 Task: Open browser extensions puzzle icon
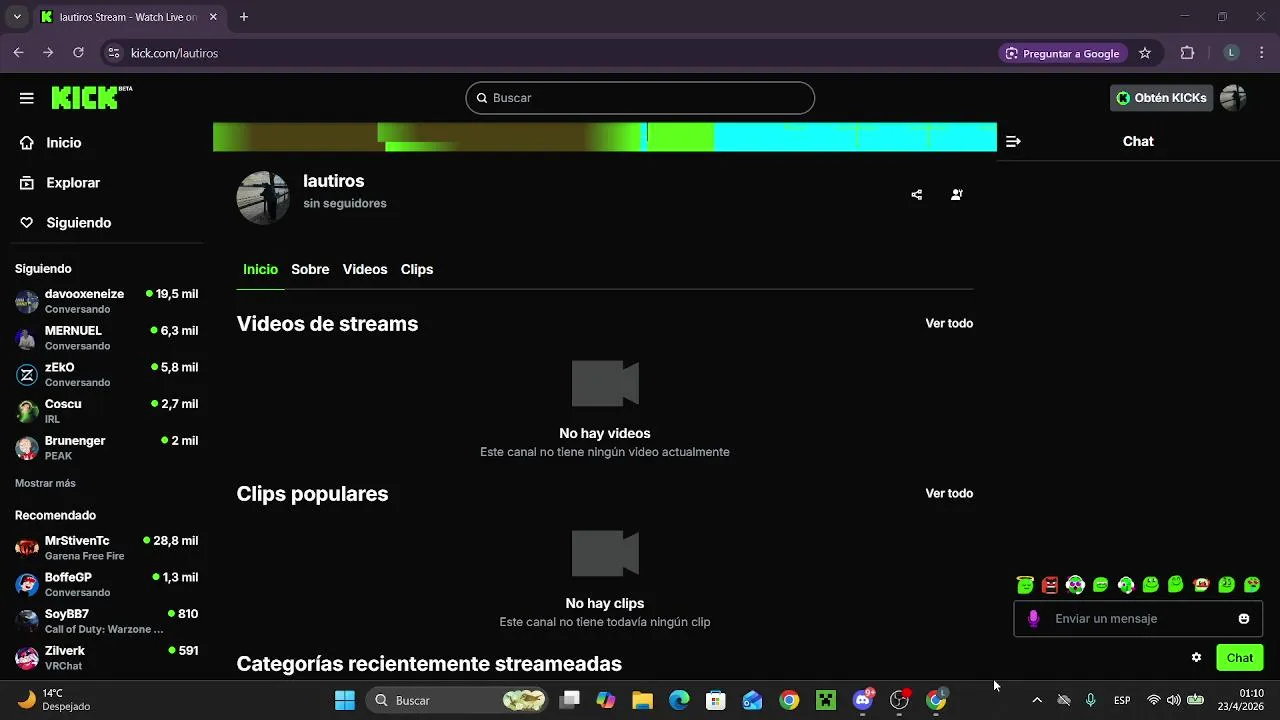[1188, 53]
